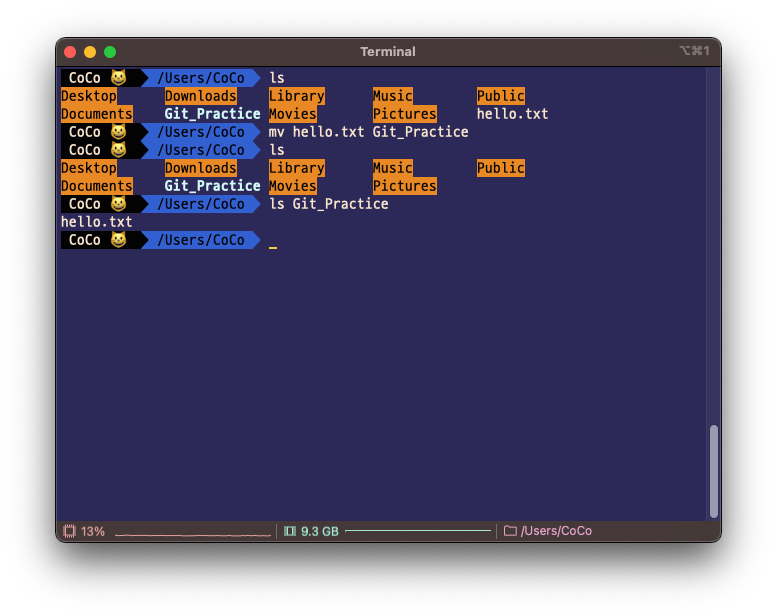Click the /Users/CoCo segment on the ls Git_Practice line
Image resolution: width=777 pixels, height=616 pixels.
pos(201,204)
